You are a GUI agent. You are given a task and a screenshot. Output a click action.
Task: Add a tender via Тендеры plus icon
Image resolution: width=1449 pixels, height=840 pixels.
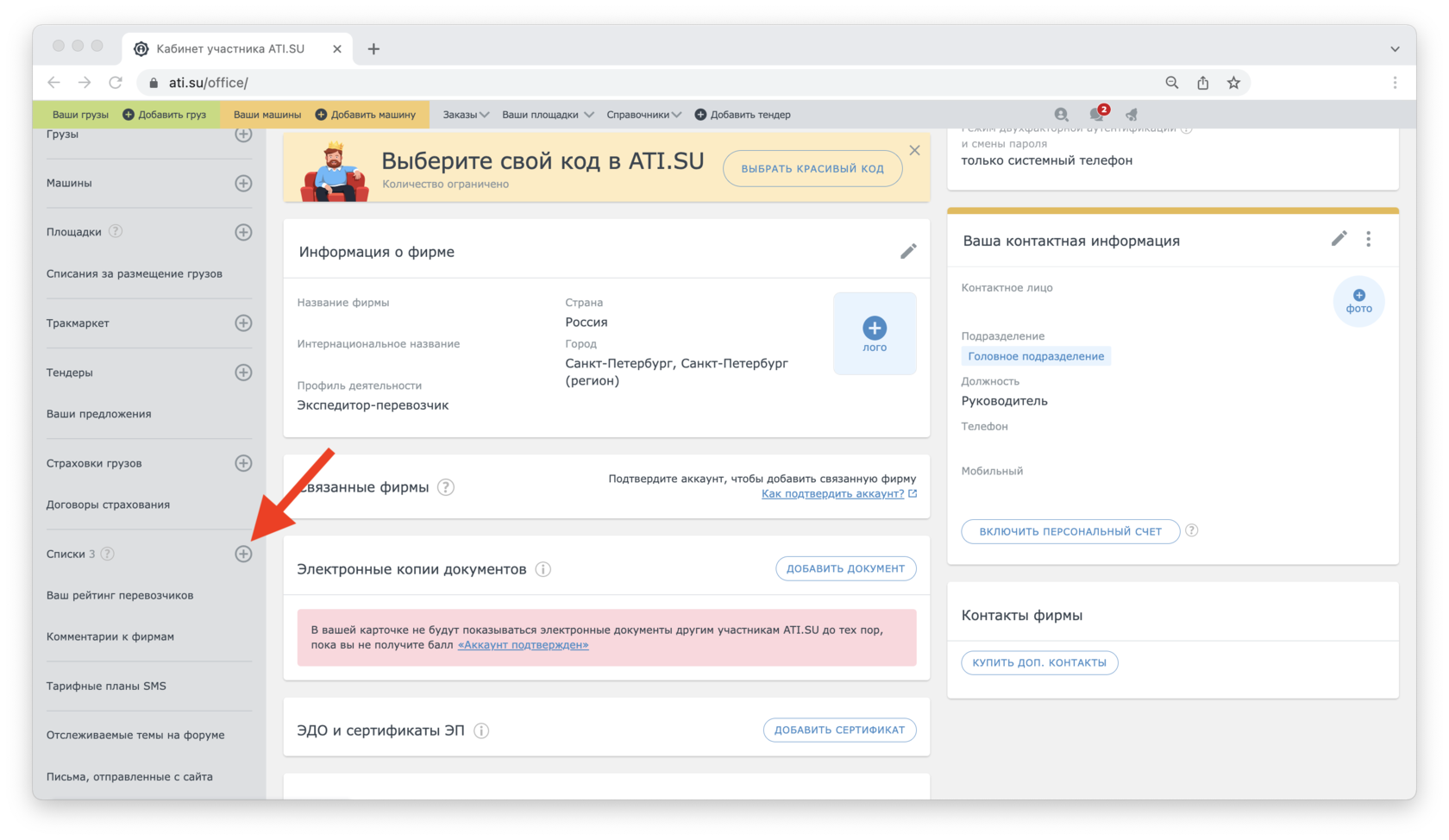click(243, 373)
